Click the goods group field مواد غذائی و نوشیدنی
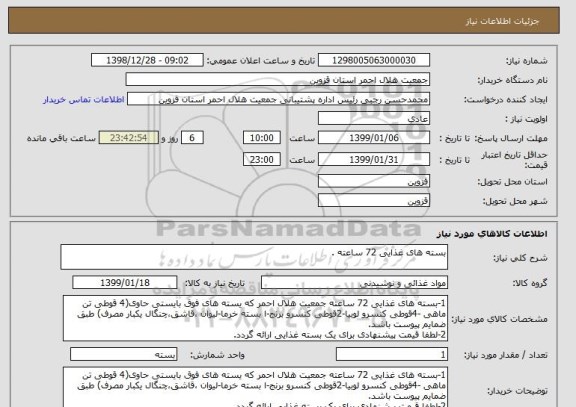The width and height of the screenshot is (576, 407). point(354,283)
